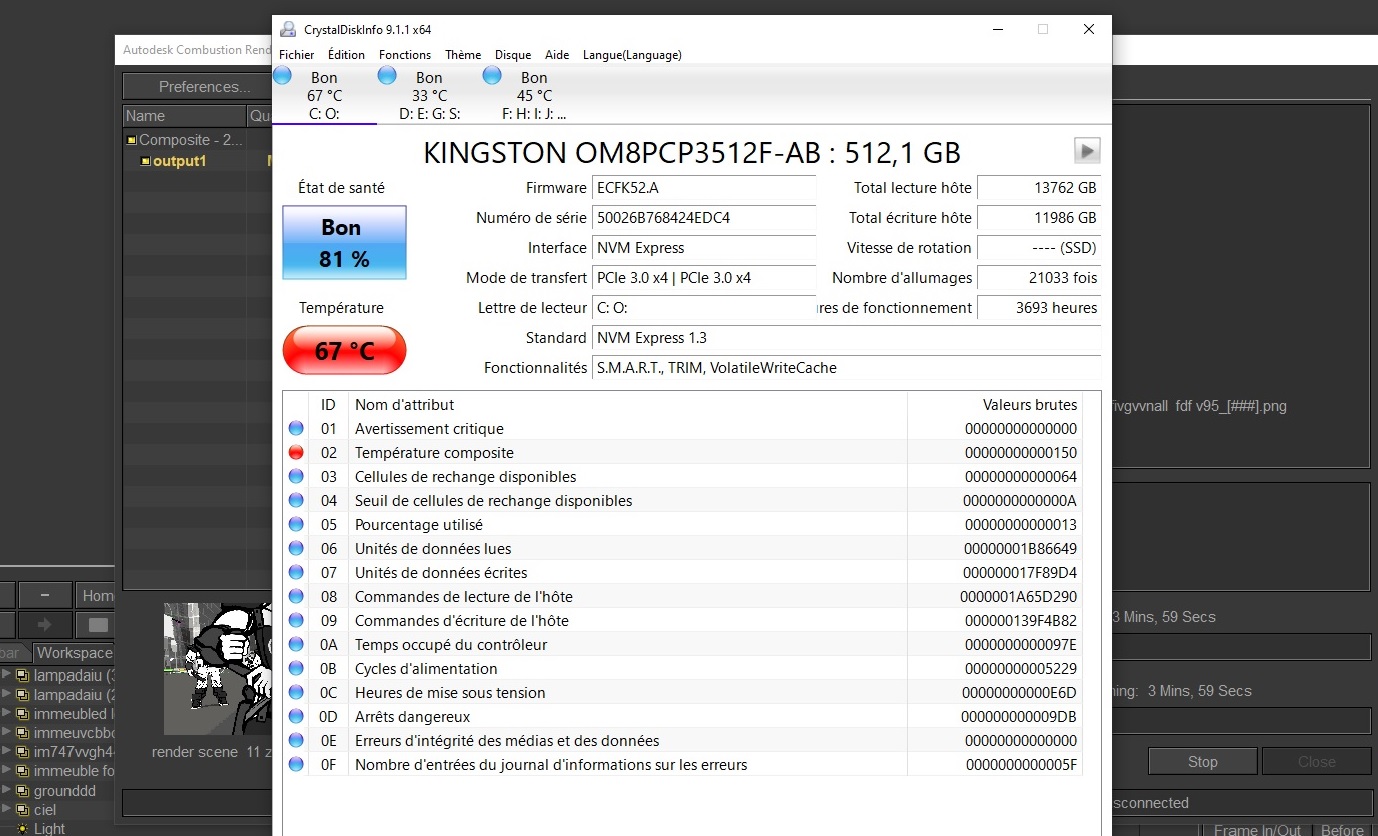The image size is (1378, 836).
Task: Open the Édition menu
Action: pos(346,55)
